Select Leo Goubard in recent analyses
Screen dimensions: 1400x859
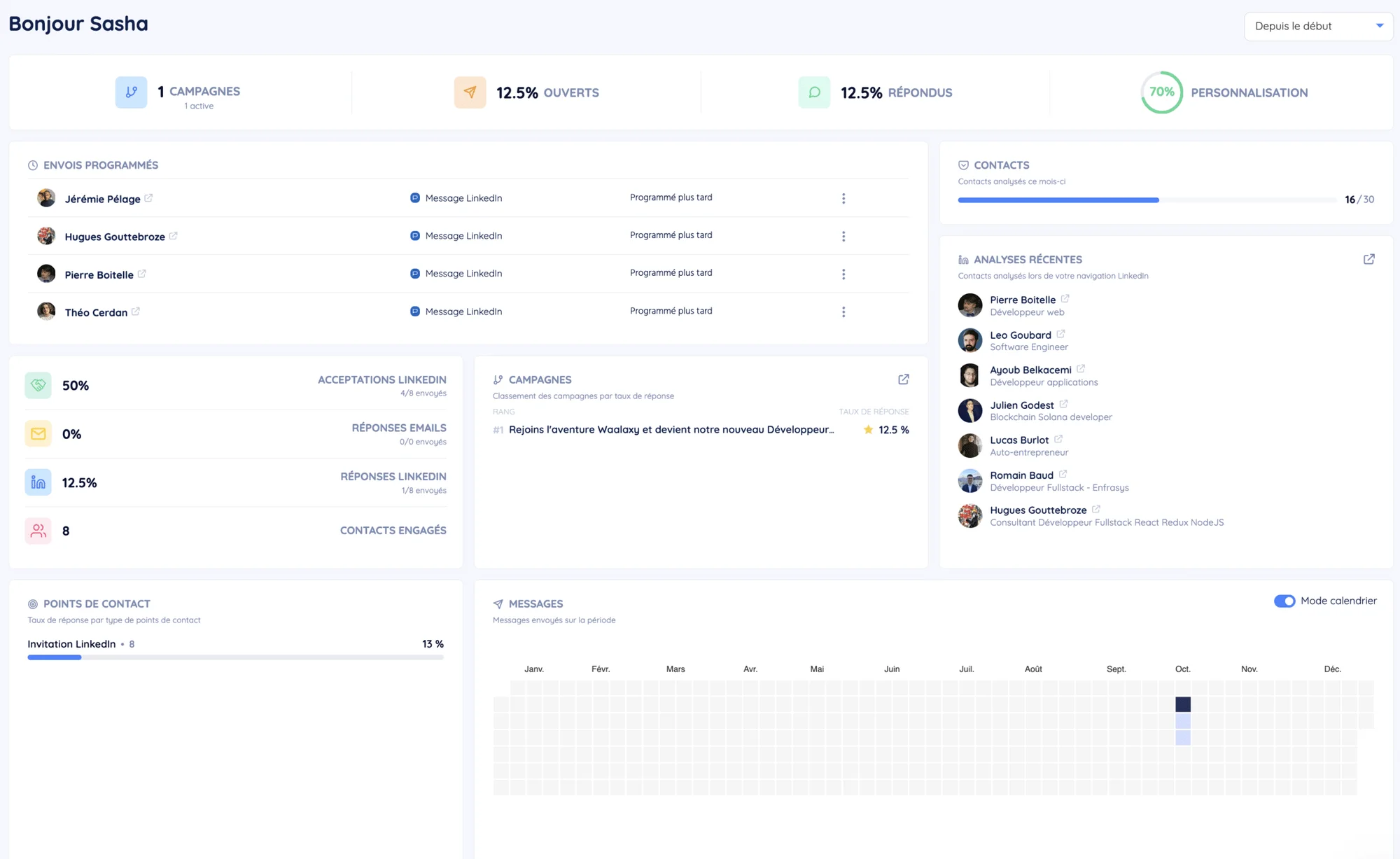pos(1021,335)
